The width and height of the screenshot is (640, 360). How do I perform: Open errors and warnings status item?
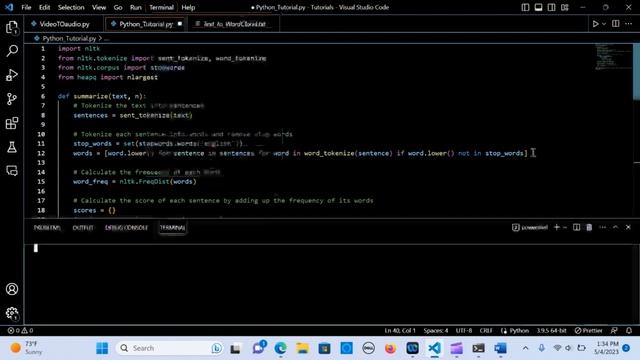[x=20, y=331]
